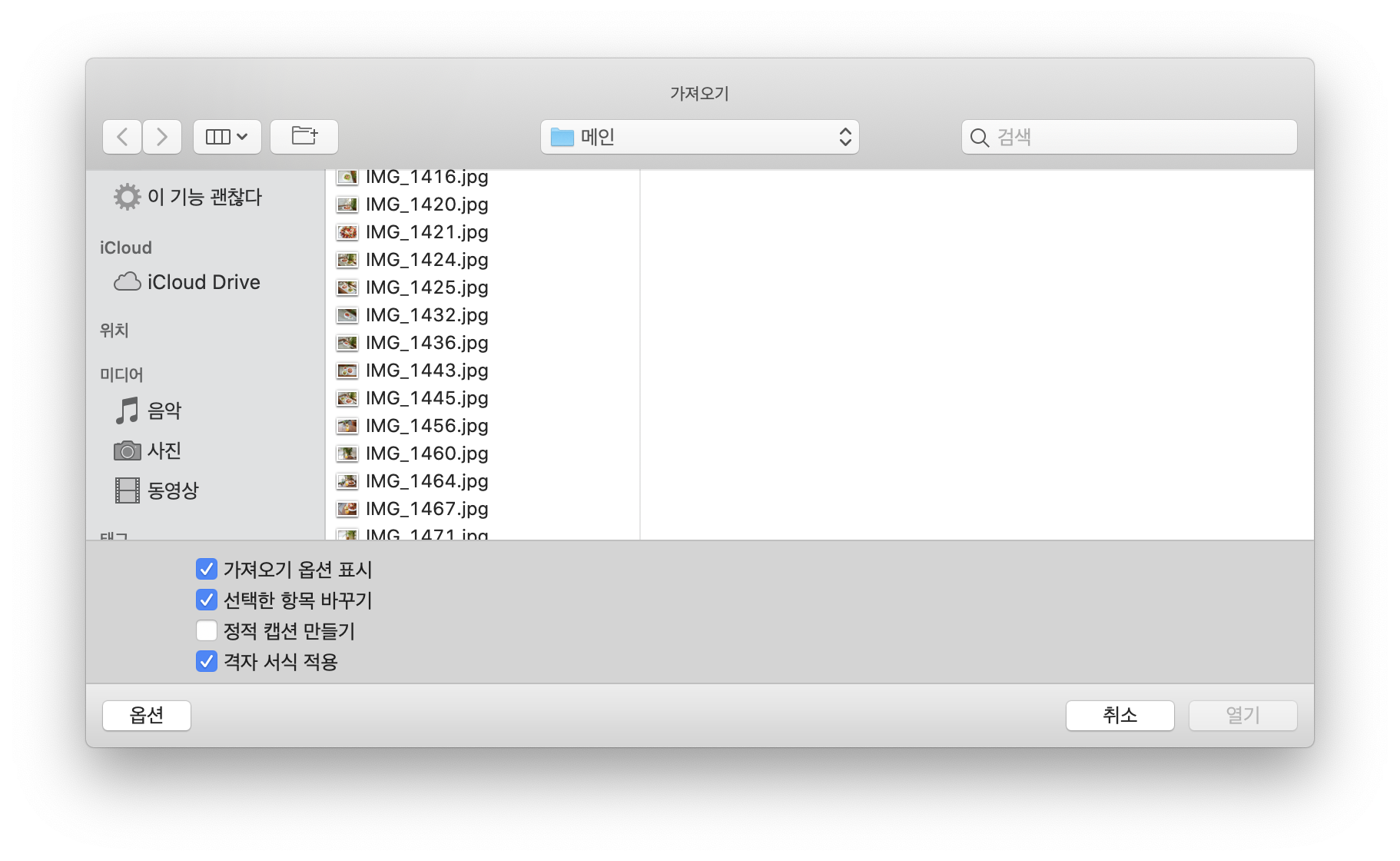Click 취소 to cancel the import
This screenshot has height=861, width=1400.
pyautogui.click(x=1120, y=715)
